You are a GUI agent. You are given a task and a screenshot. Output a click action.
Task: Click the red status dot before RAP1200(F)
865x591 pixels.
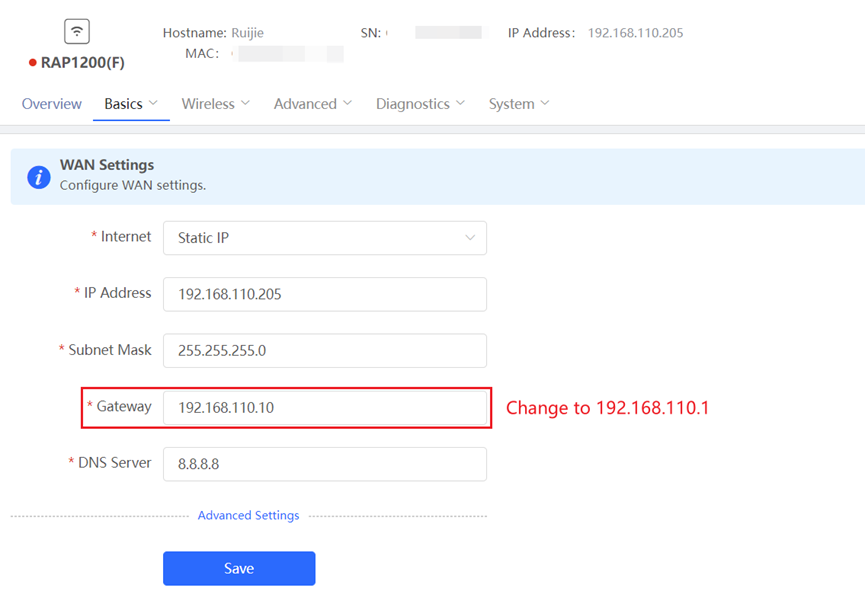[33, 62]
